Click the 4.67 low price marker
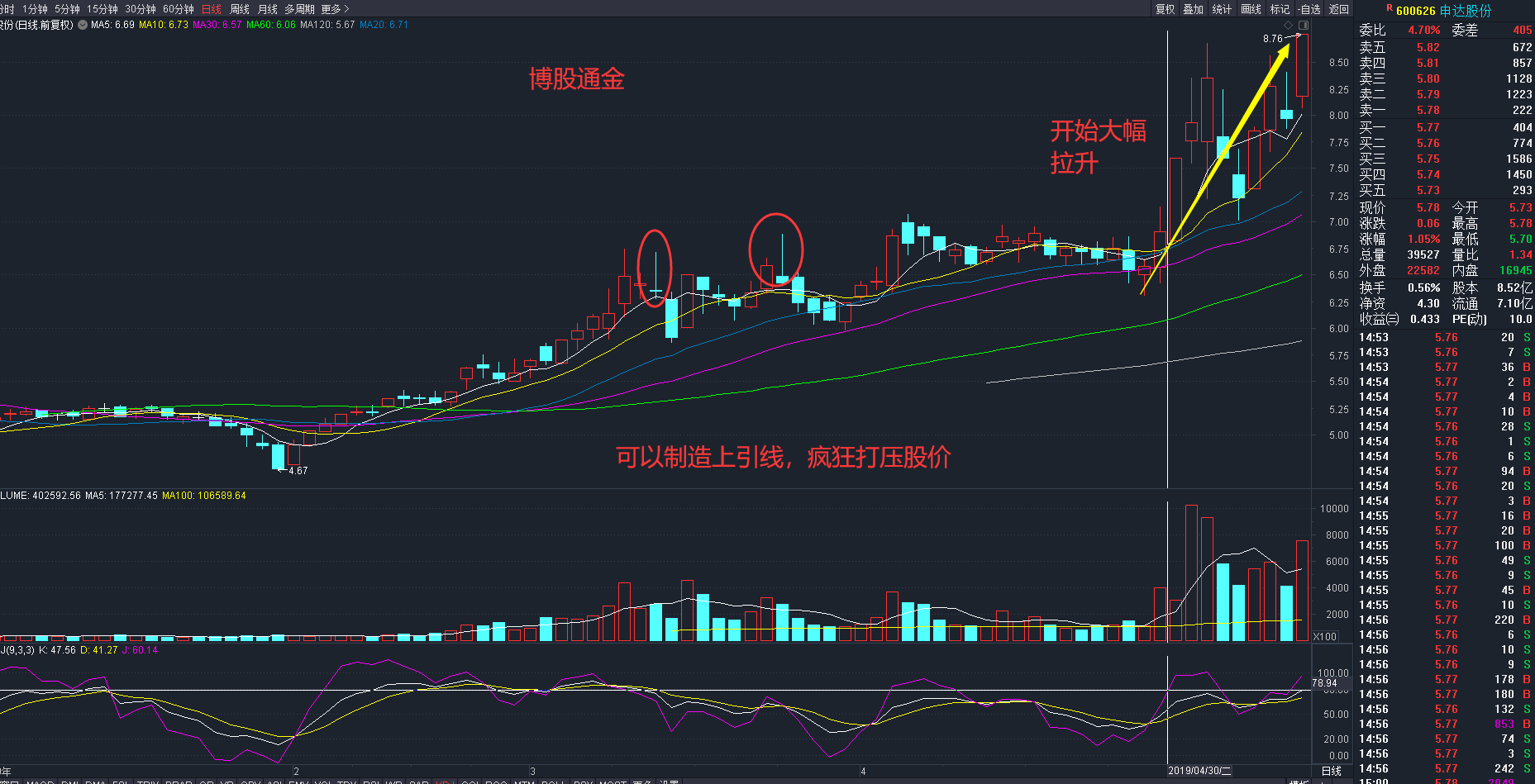Viewport: 1535px width, 784px height. (x=298, y=471)
